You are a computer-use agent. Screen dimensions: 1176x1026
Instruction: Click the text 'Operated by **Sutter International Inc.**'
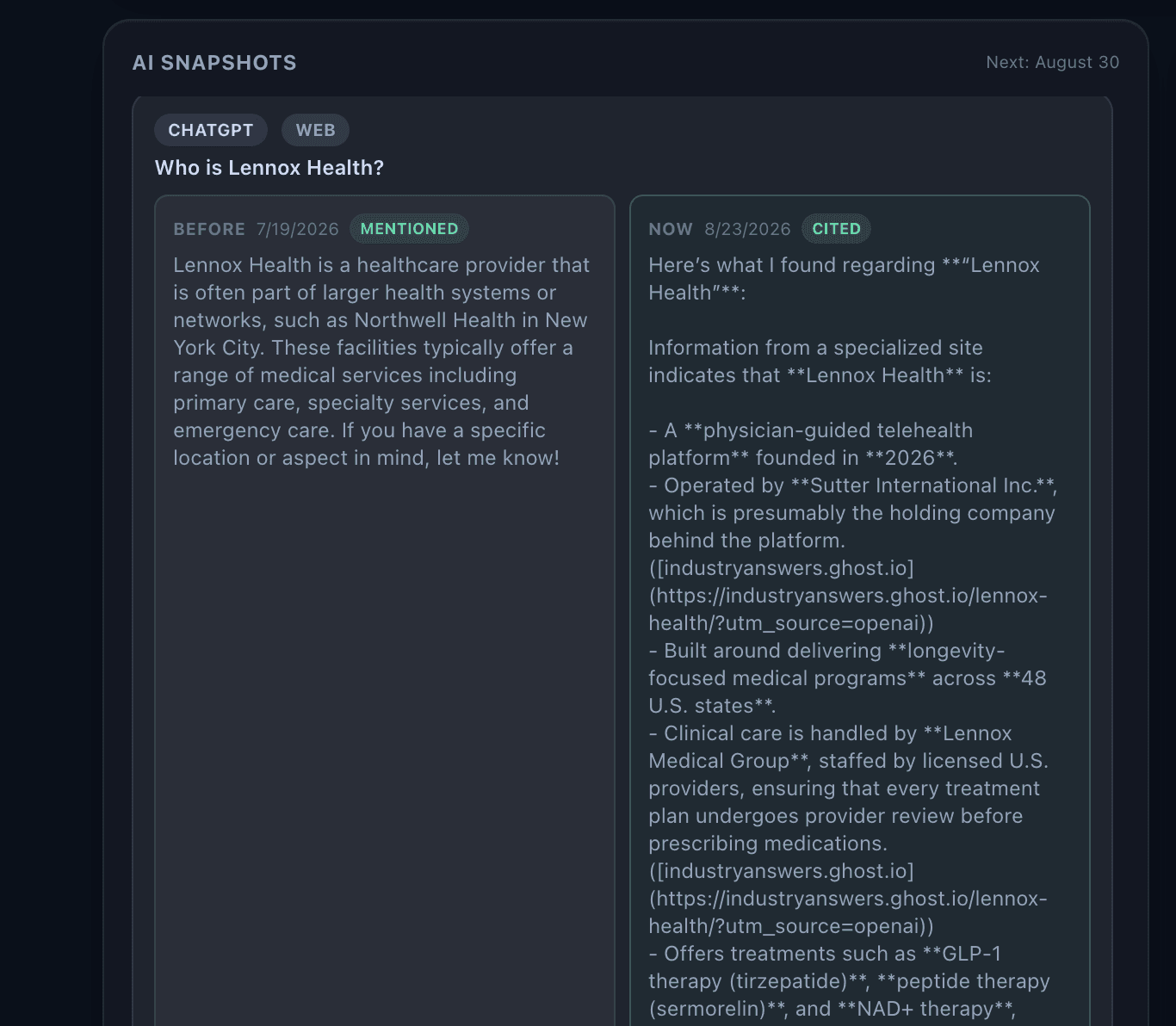(x=860, y=485)
